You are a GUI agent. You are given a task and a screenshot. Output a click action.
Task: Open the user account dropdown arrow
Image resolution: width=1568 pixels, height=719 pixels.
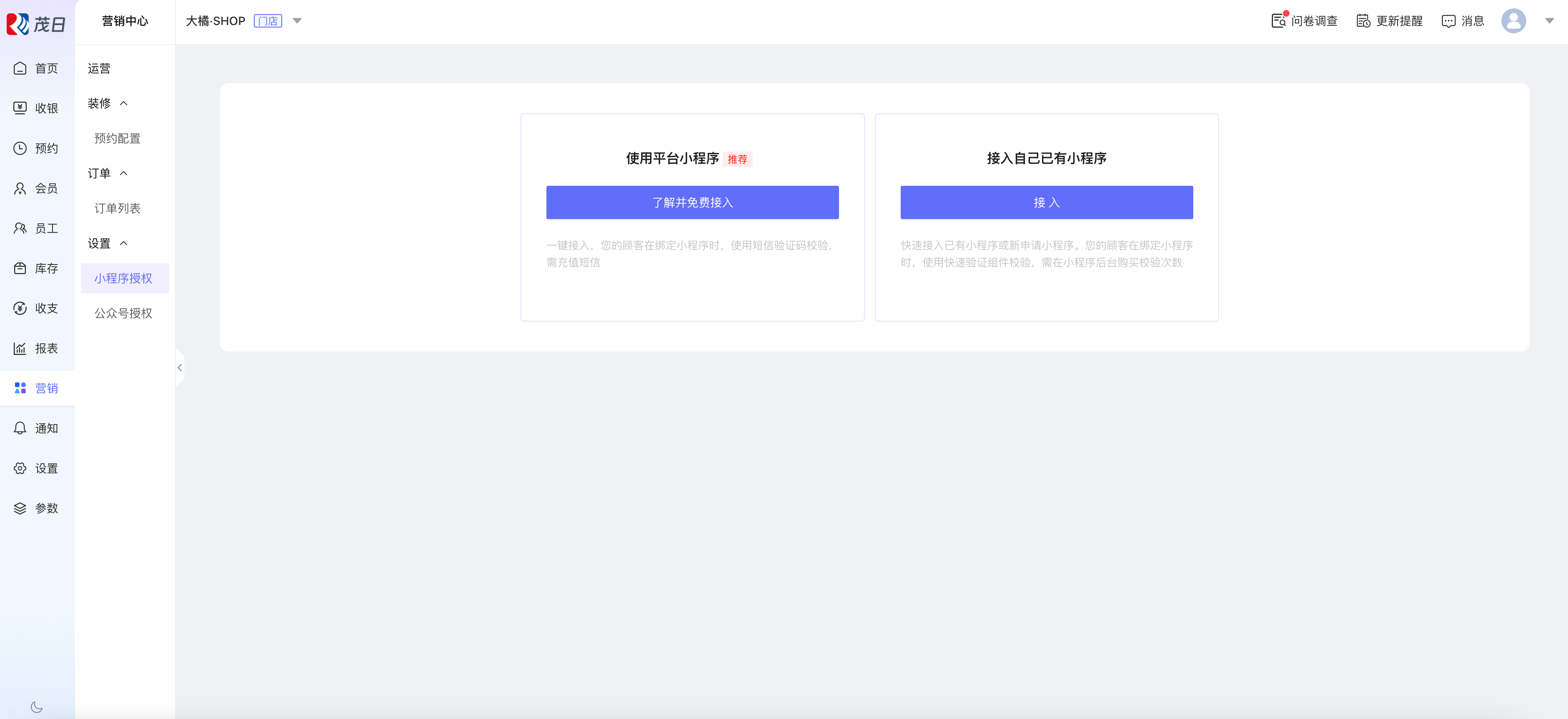[x=1549, y=21]
